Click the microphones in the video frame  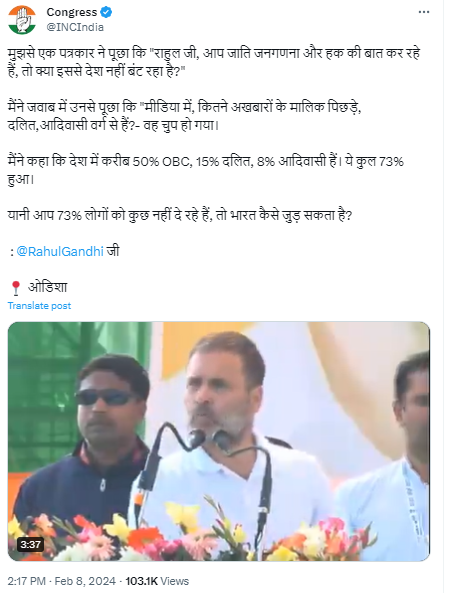coord(207,440)
